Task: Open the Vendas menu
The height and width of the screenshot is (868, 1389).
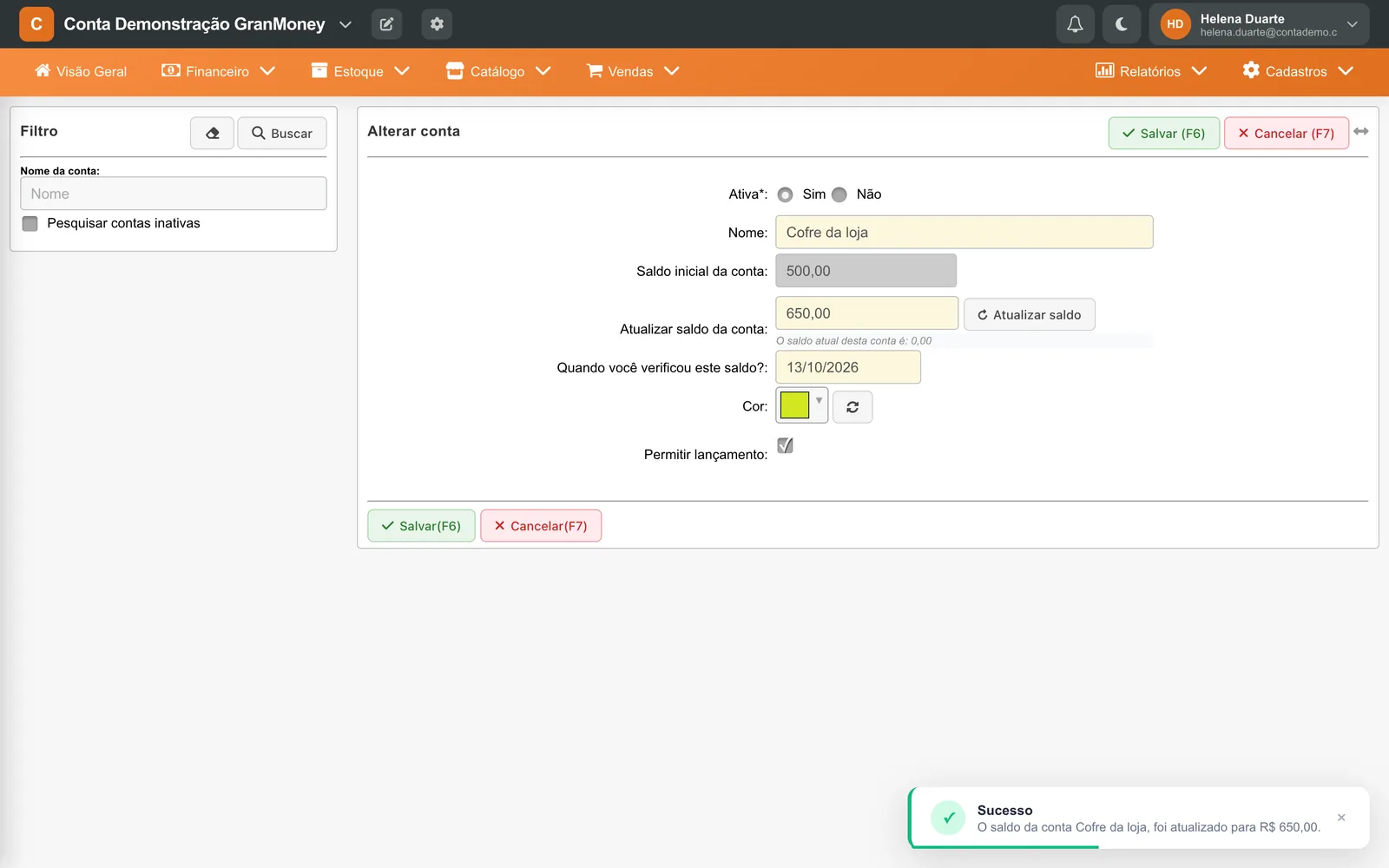Action: point(633,71)
